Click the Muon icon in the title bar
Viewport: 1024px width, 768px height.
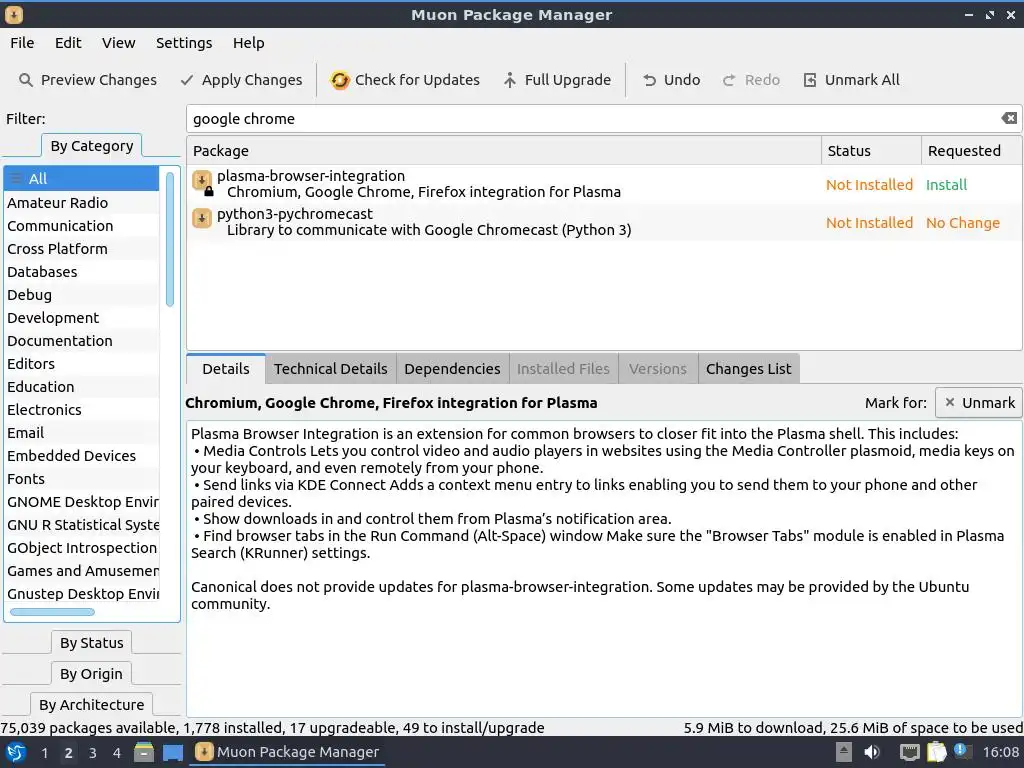click(14, 14)
